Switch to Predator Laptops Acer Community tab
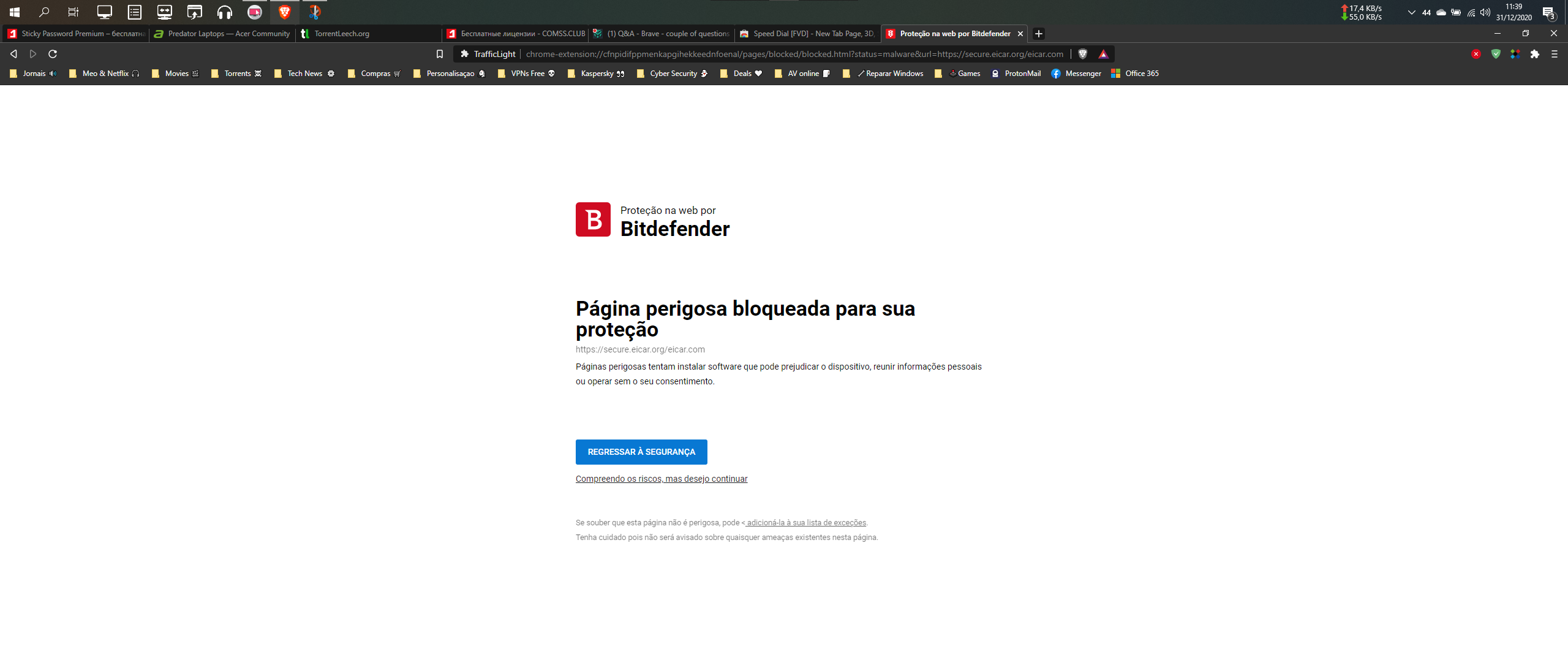Screen dimensions: 1568x662 click(228, 34)
